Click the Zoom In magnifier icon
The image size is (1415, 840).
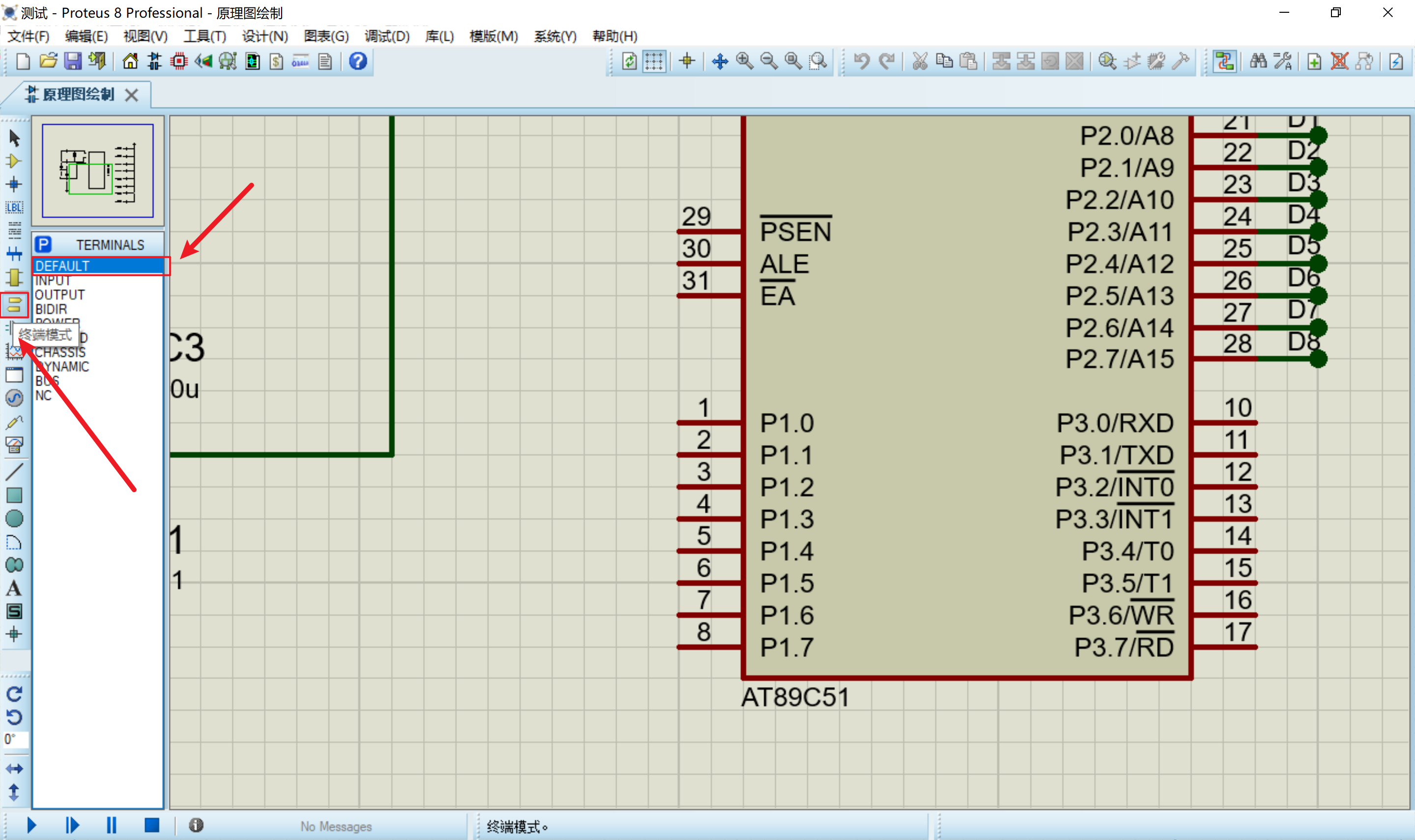click(x=744, y=61)
